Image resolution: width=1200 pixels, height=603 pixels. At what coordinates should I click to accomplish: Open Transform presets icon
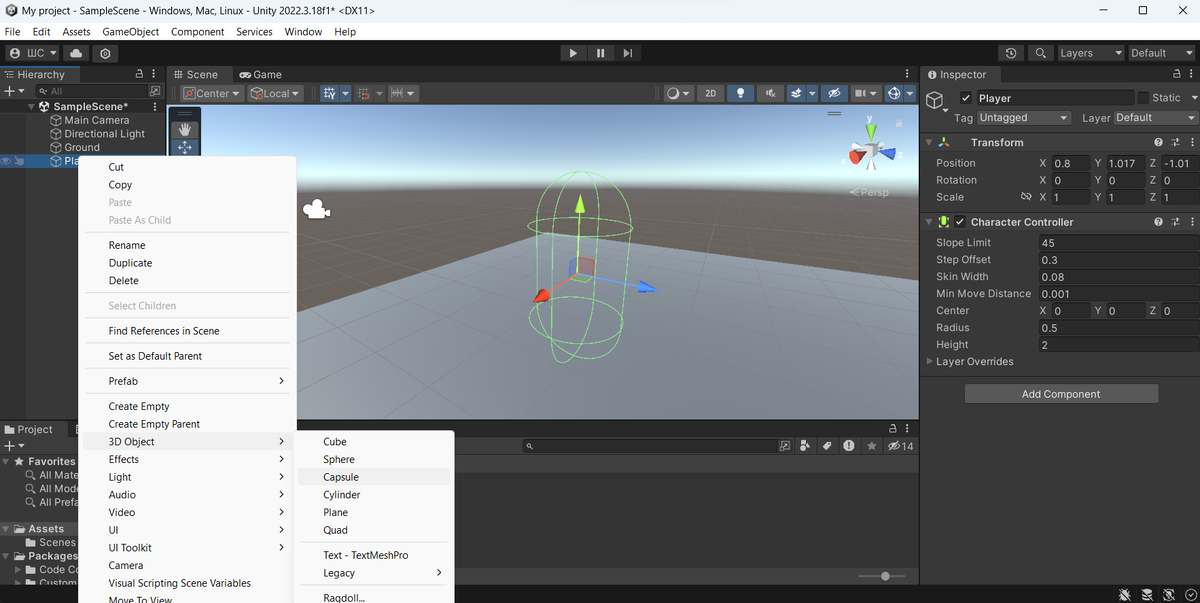1175,142
